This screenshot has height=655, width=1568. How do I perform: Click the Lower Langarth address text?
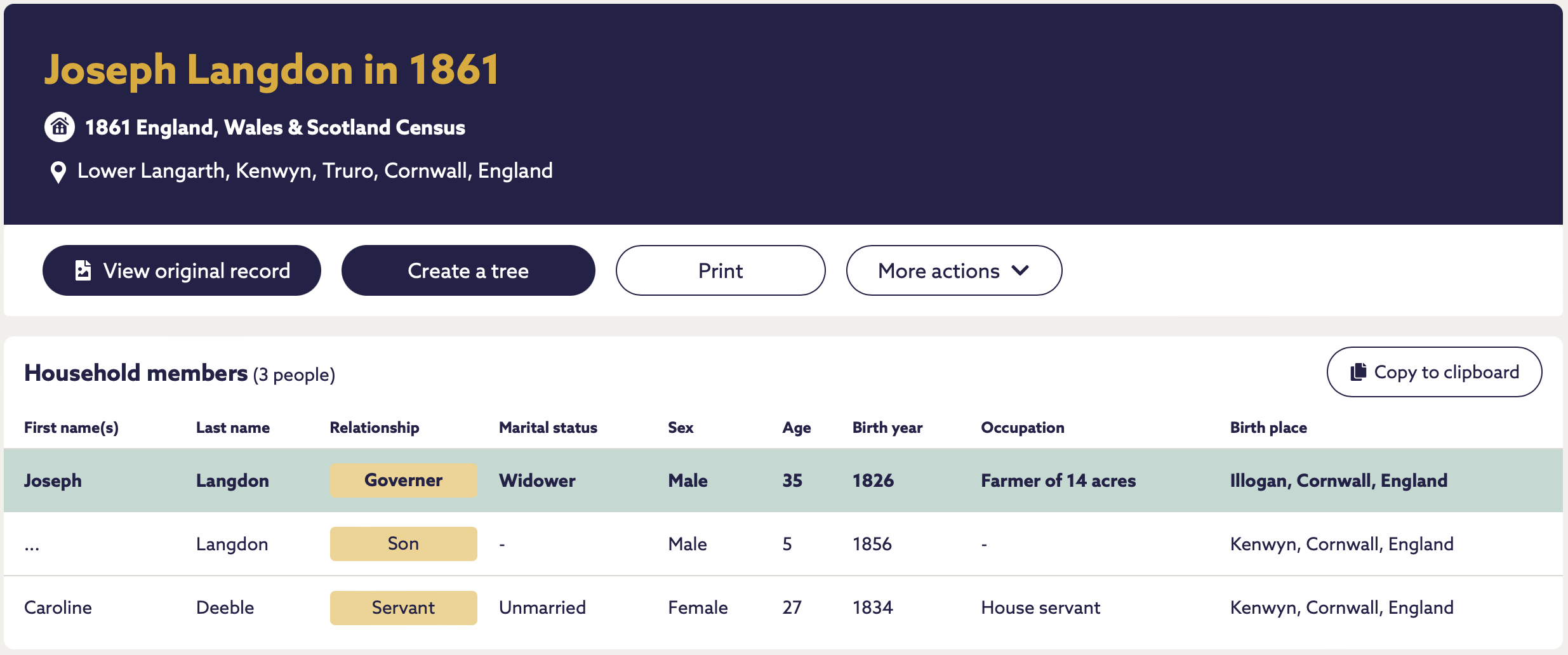tap(315, 171)
